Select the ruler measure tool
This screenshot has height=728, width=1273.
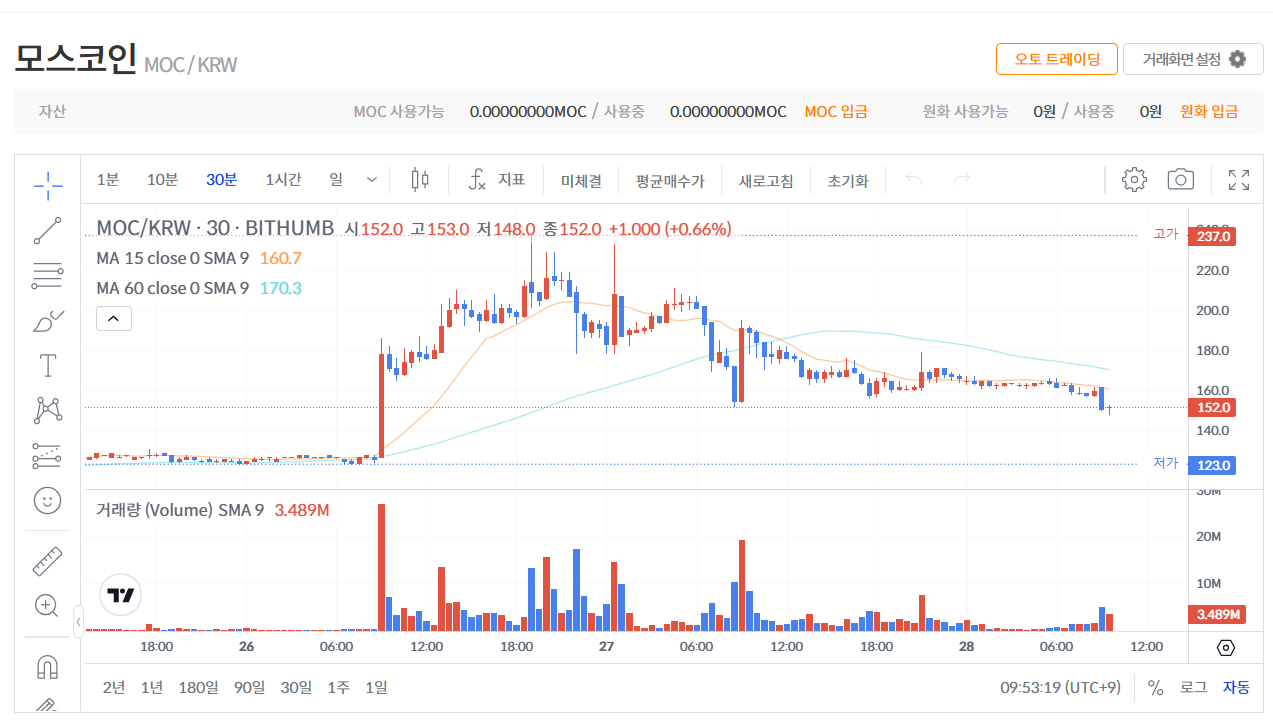(x=47, y=561)
